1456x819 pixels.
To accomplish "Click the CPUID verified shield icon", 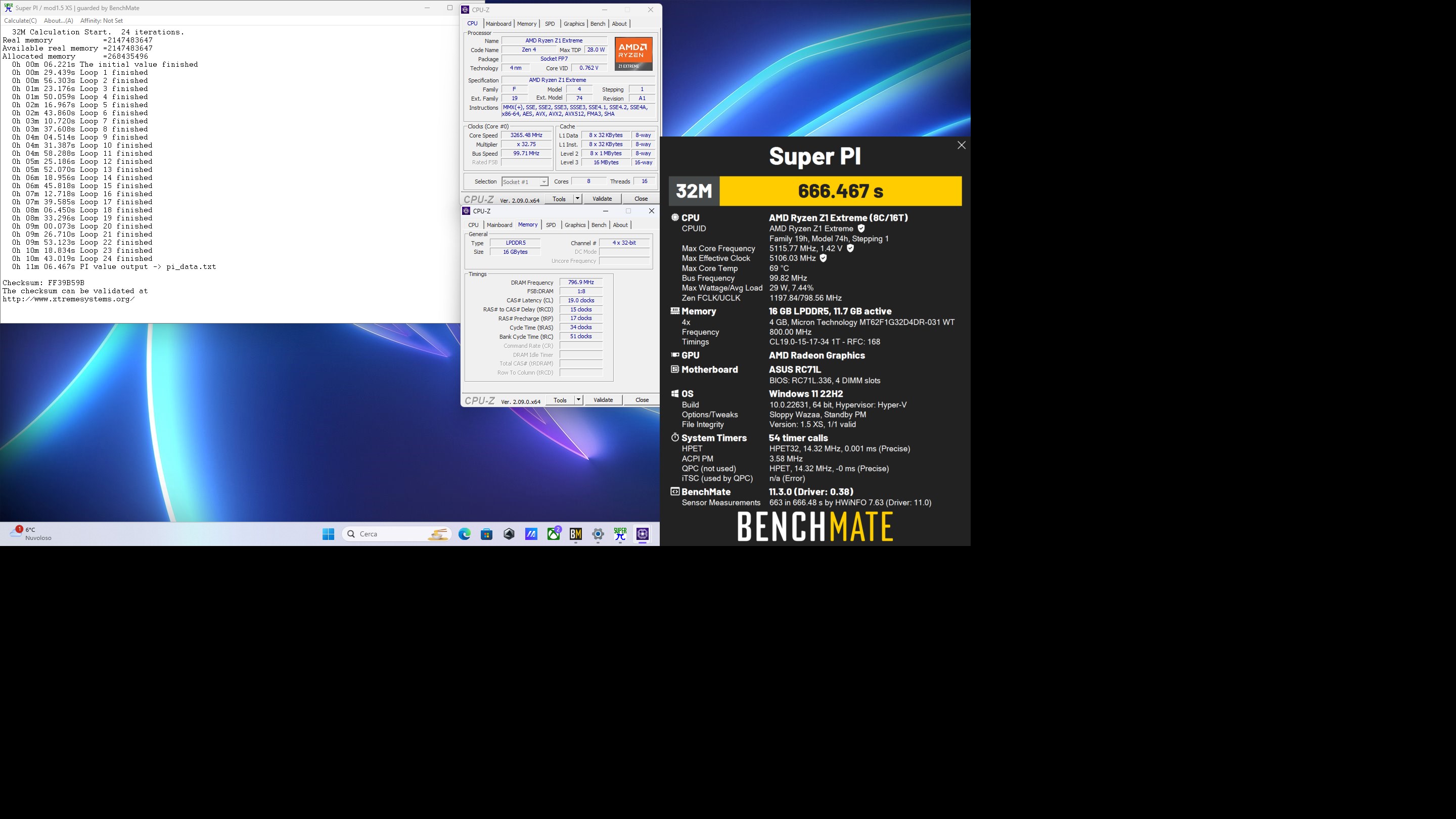I will click(x=861, y=229).
